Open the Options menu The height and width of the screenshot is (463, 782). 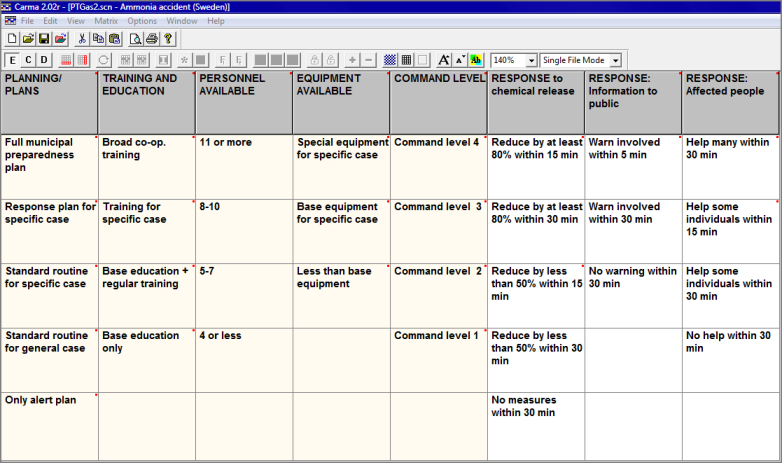pos(142,21)
